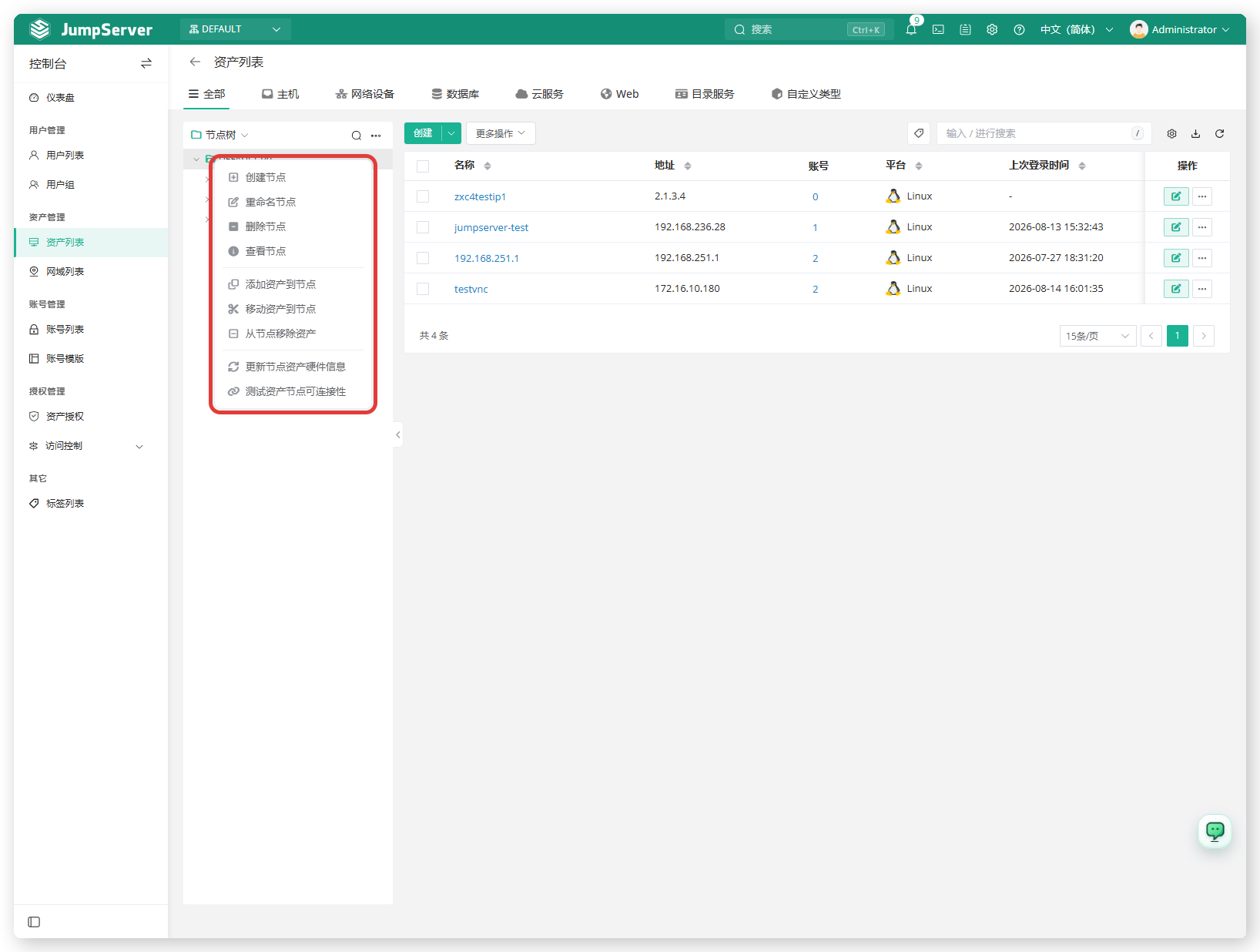1260x952 pixels.
Task: Check the jumpserver-test row checkbox
Action: [423, 227]
